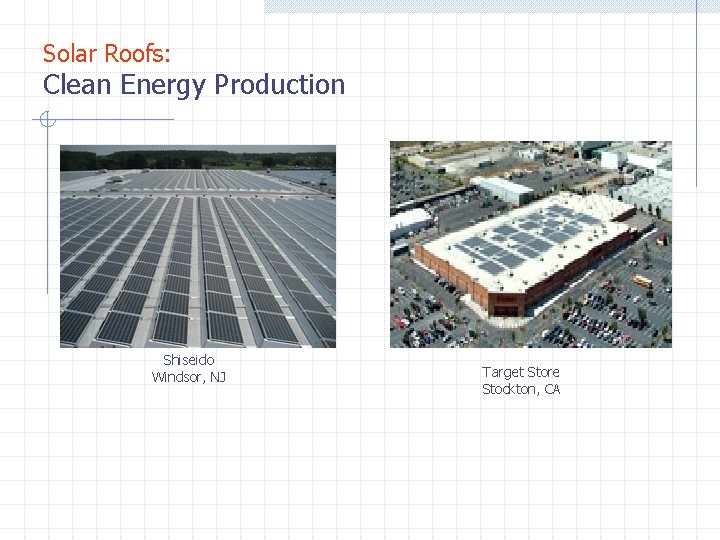Select the "Stockton, CA" caption line
720x540 pixels.
point(521,389)
